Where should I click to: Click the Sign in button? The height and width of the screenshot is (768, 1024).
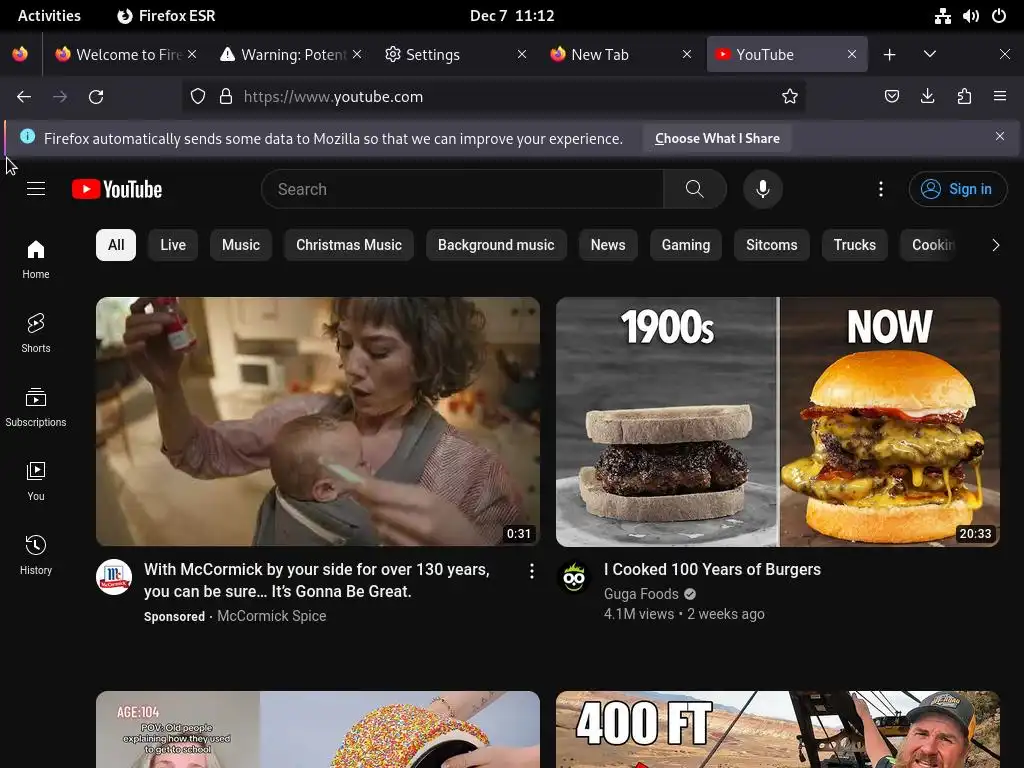(958, 189)
